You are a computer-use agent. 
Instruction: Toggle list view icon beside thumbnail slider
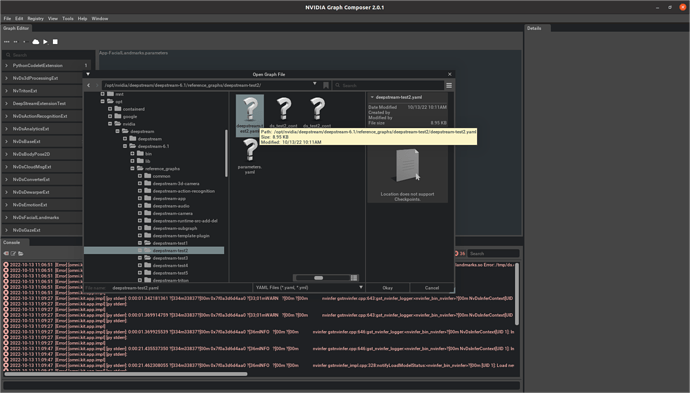(x=354, y=278)
